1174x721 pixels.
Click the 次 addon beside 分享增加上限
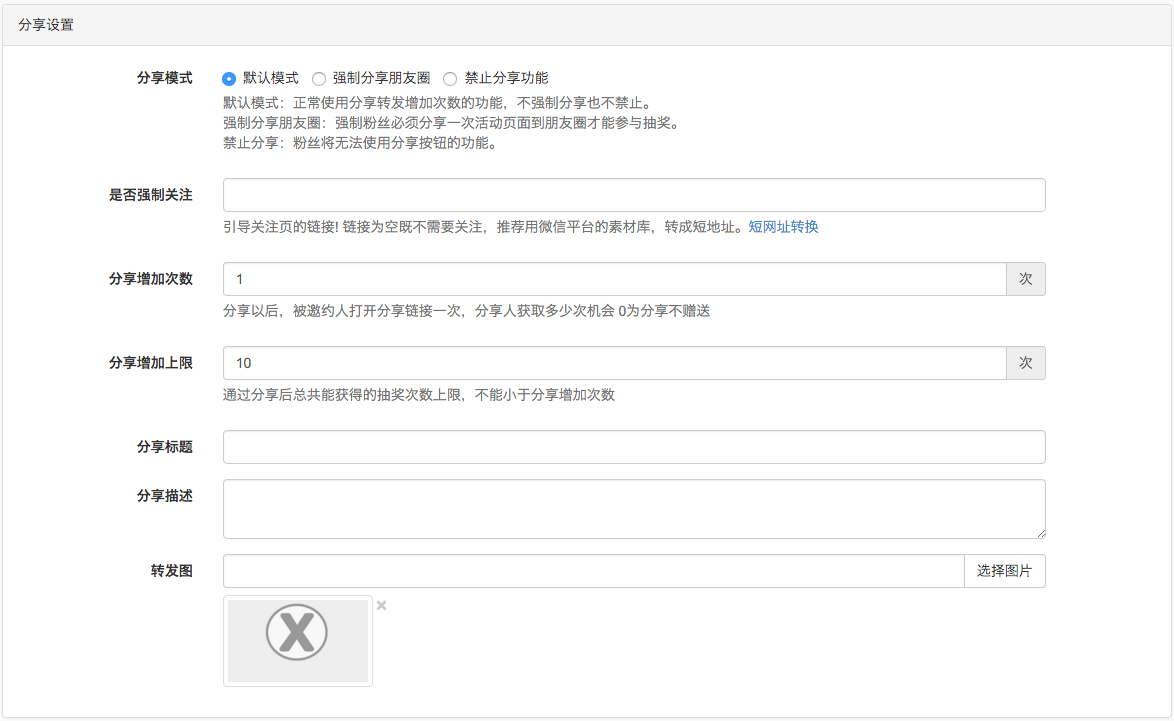click(1026, 362)
